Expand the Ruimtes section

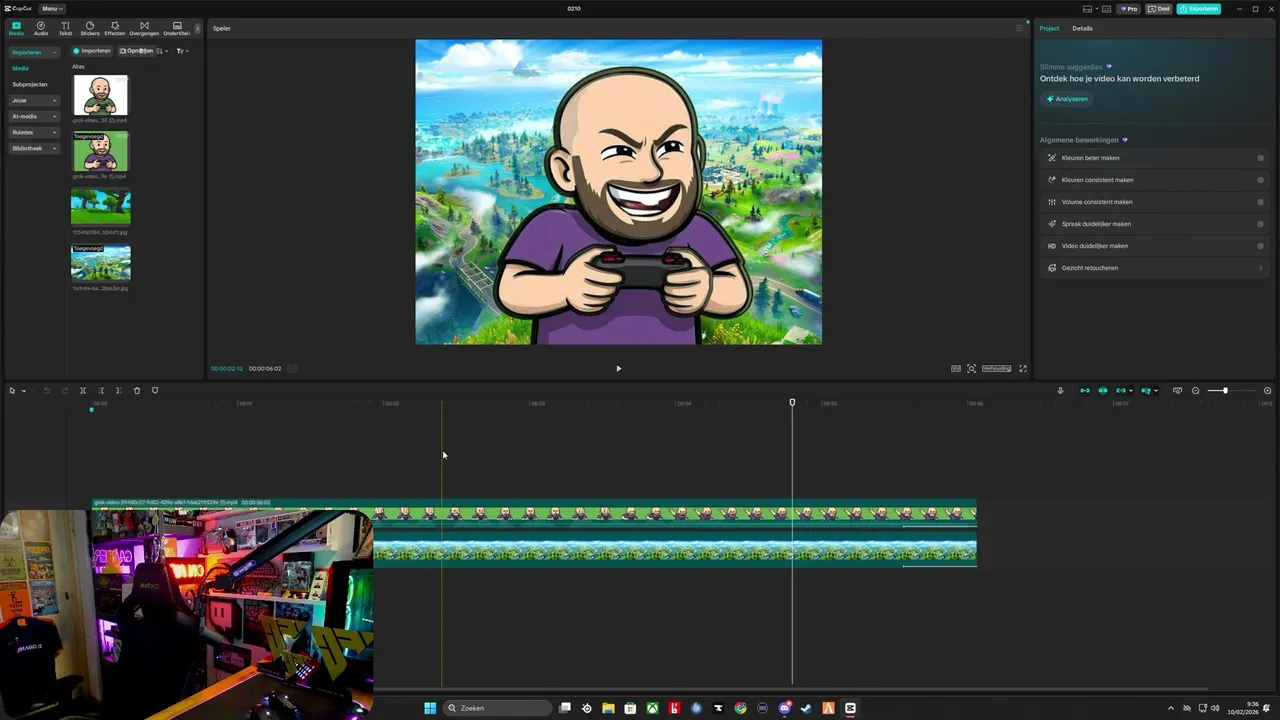click(x=33, y=132)
